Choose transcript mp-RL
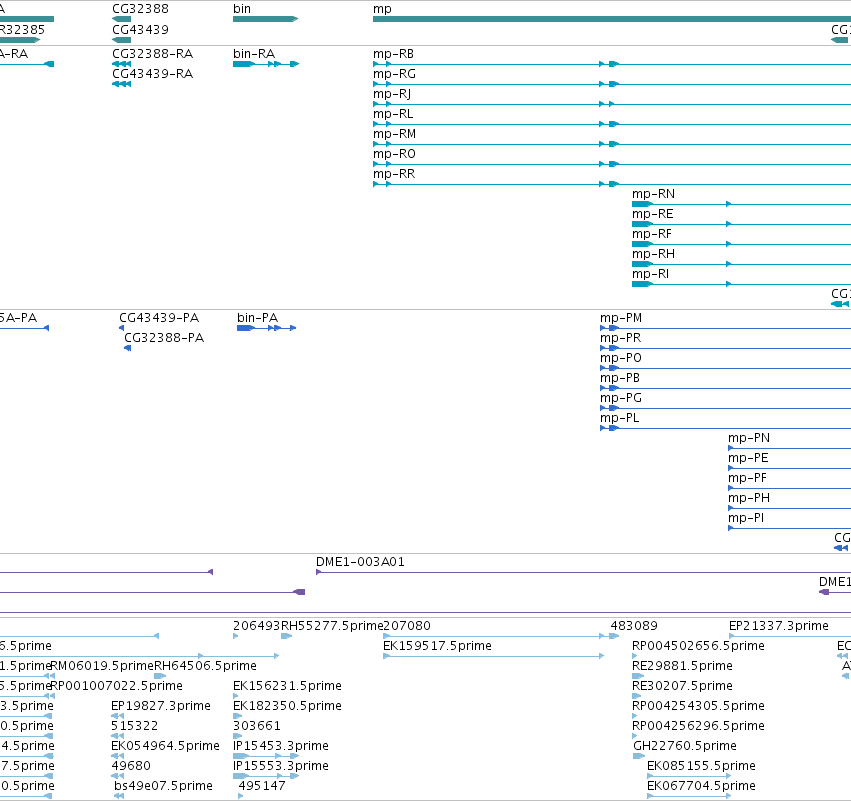Image resolution: width=851 pixels, height=801 pixels. click(x=393, y=114)
